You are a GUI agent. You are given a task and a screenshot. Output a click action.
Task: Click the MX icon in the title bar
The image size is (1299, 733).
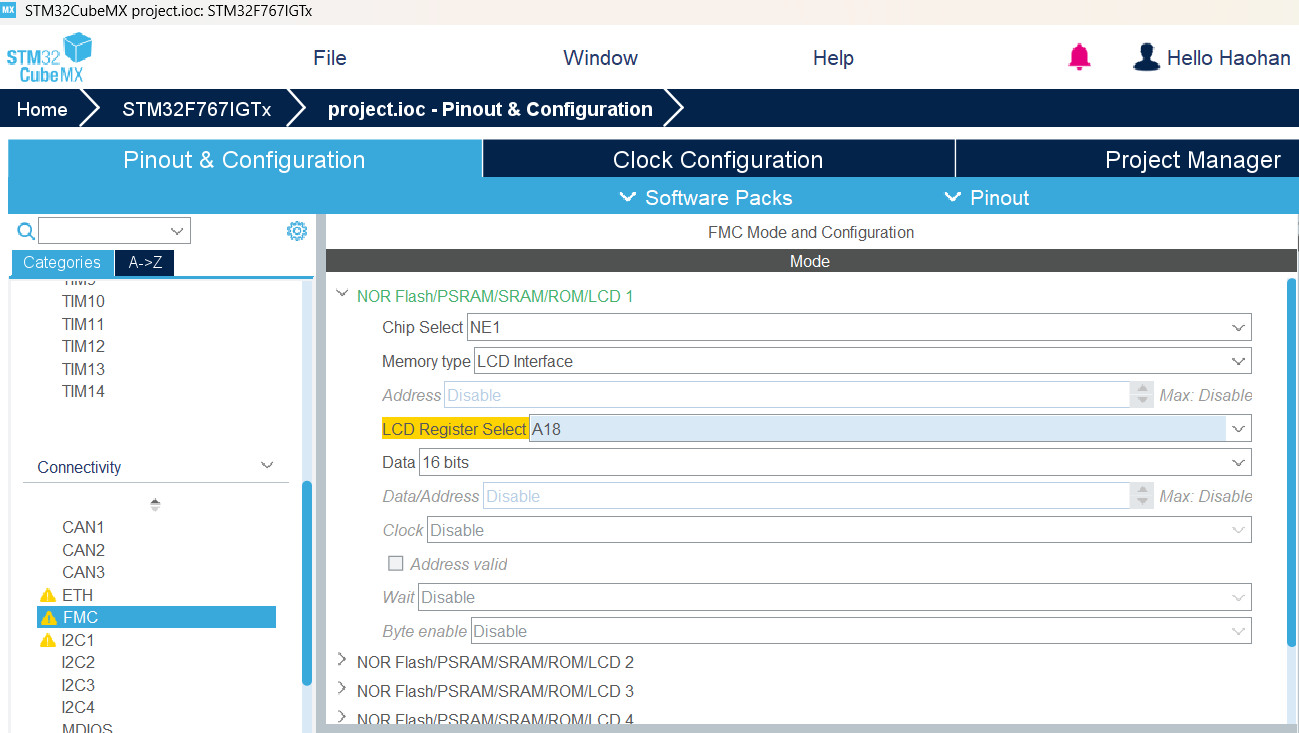(8, 9)
